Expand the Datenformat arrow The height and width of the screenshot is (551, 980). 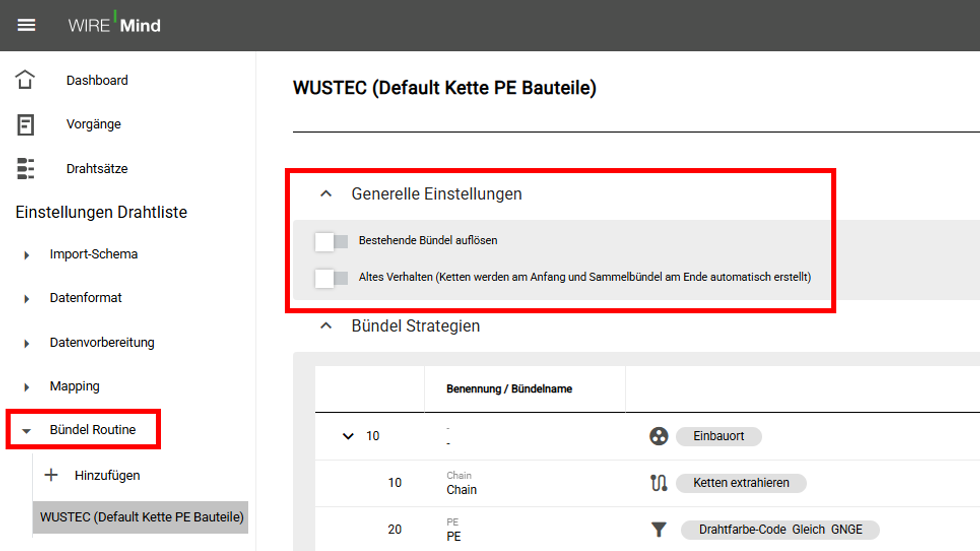click(x=26, y=299)
